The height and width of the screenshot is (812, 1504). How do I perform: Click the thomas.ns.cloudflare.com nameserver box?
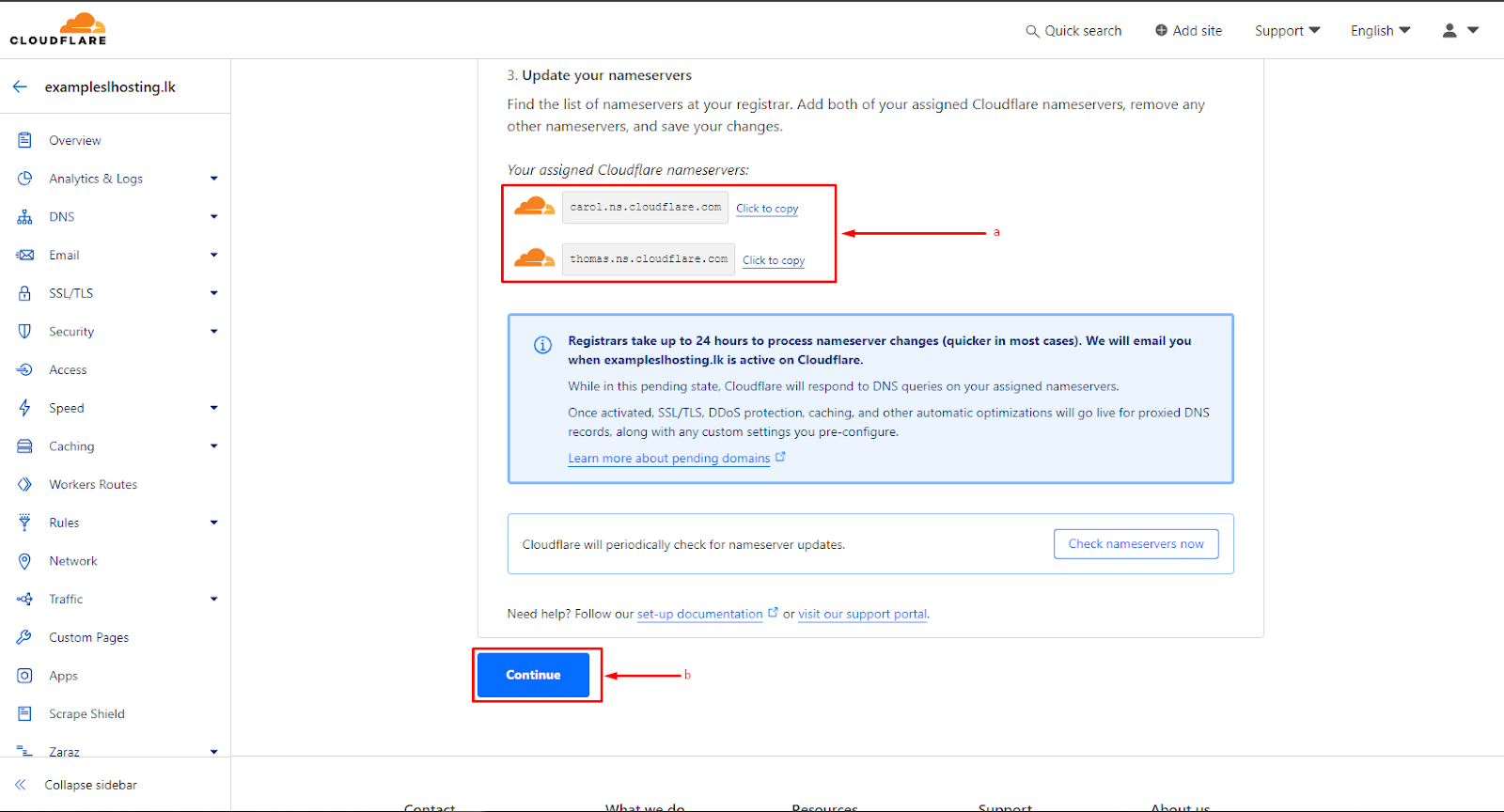(x=649, y=259)
